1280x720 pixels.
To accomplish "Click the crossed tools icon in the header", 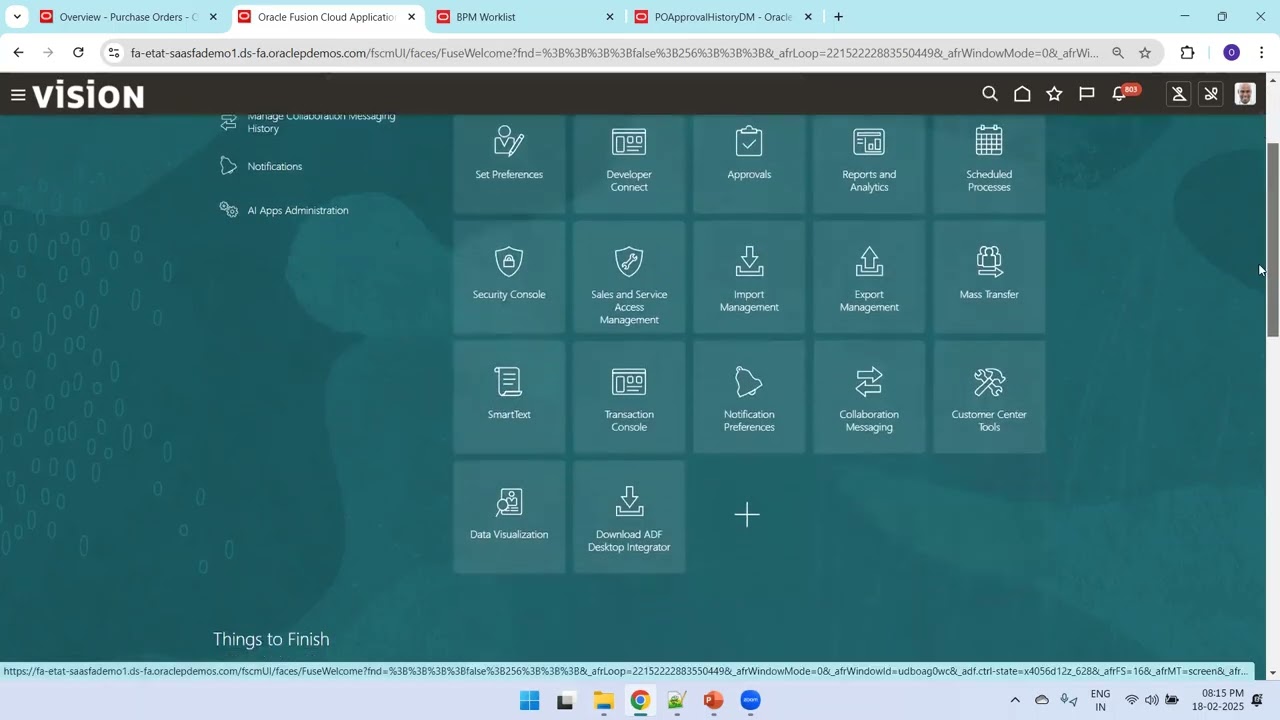I will 1211,94.
